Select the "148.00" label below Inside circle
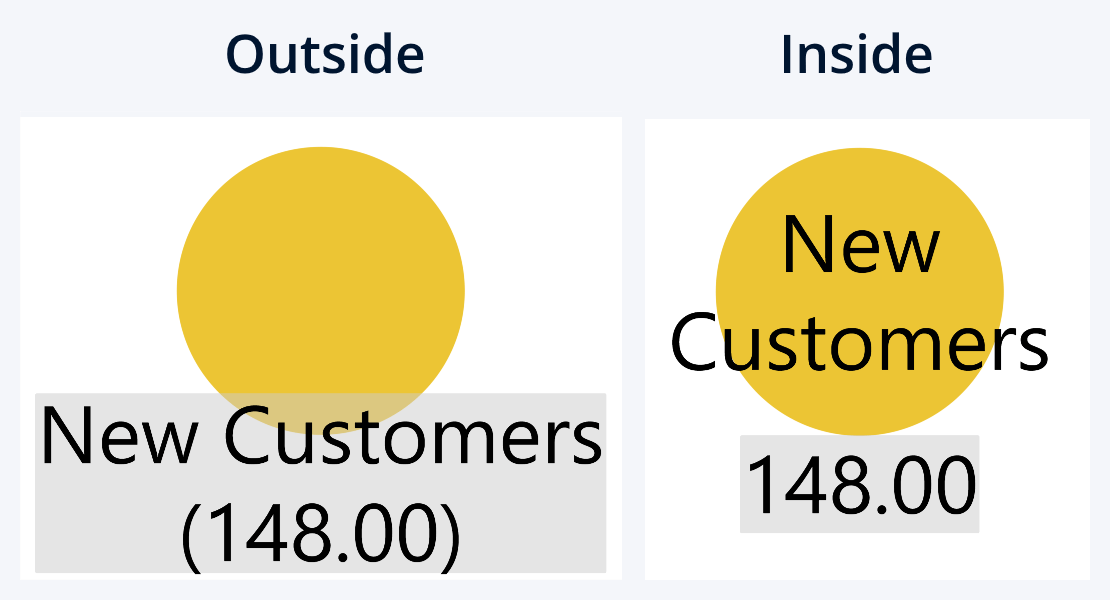The width and height of the screenshot is (1110, 600). click(860, 485)
